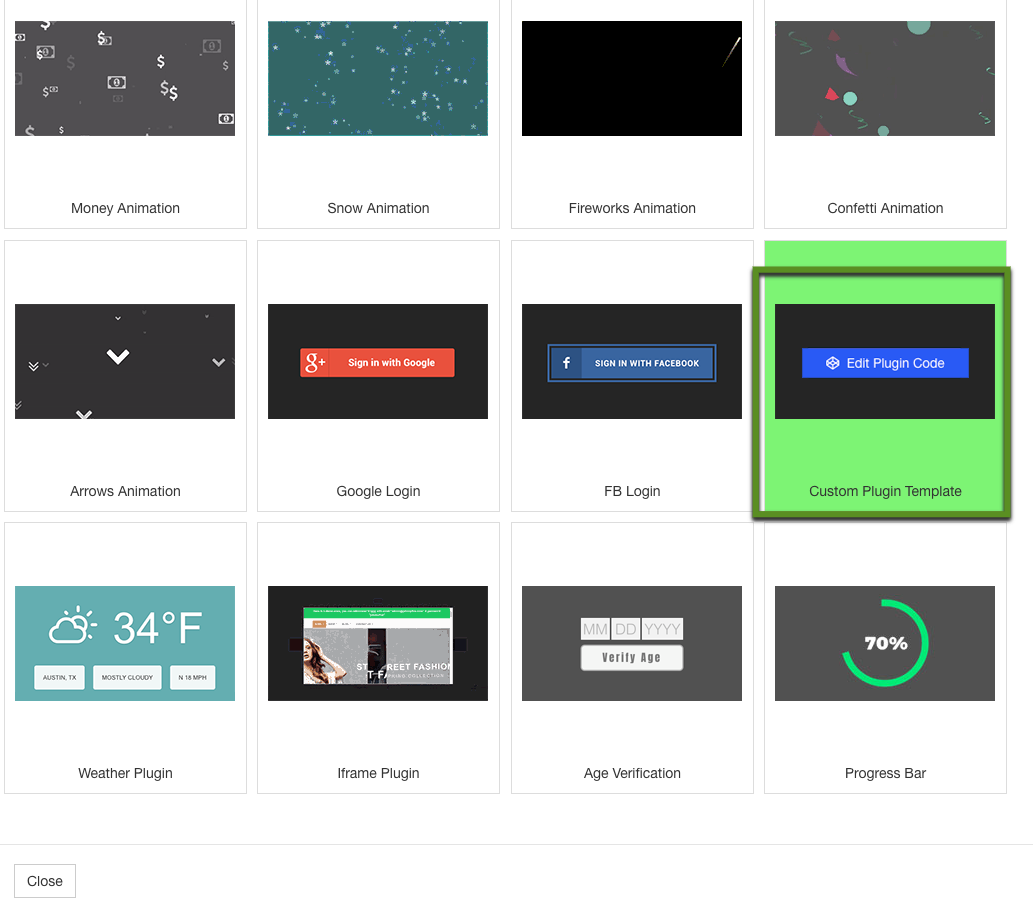Pick the Fireworks Animation thumbnail
The height and width of the screenshot is (908, 1033).
pos(631,78)
